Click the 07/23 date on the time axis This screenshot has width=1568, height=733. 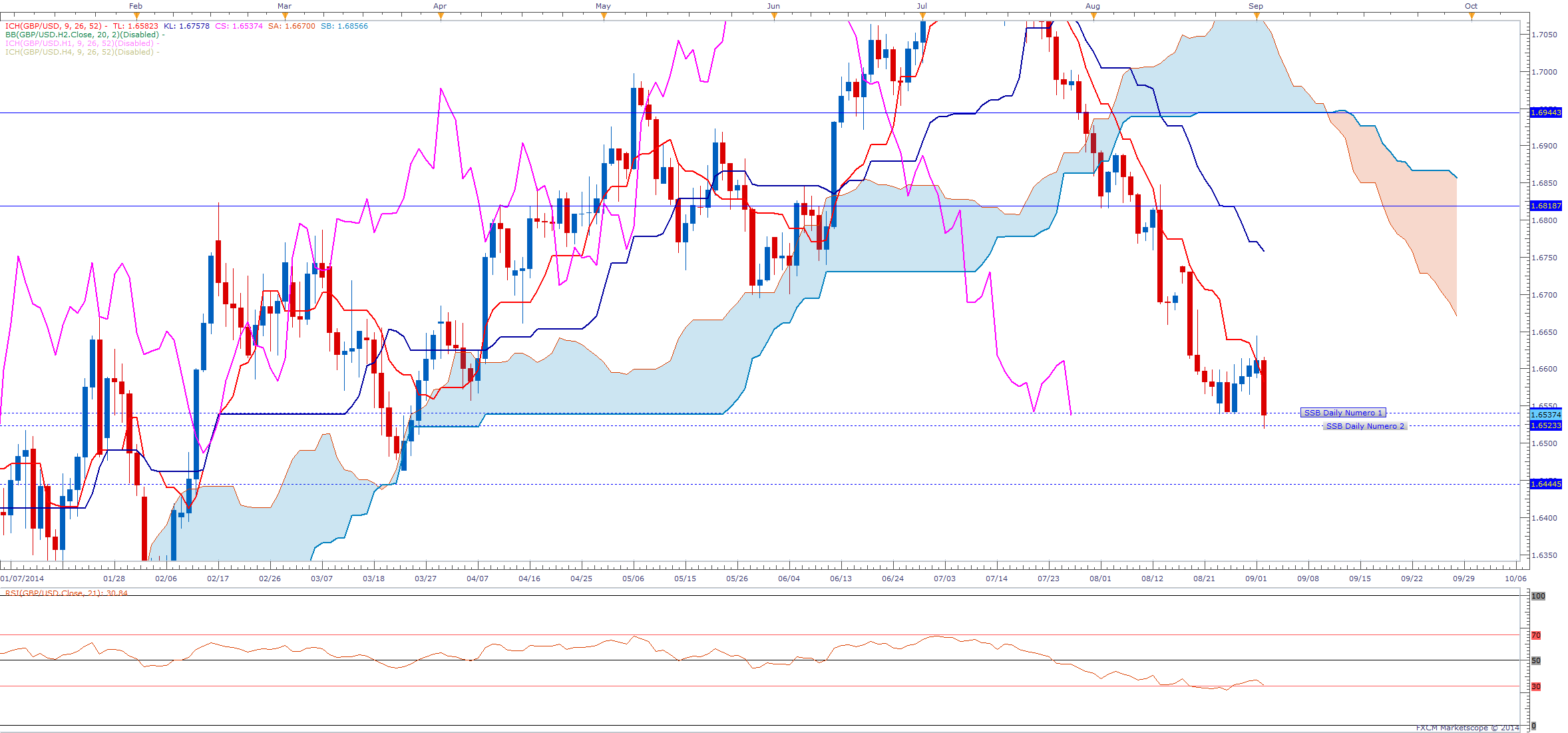pos(1048,579)
